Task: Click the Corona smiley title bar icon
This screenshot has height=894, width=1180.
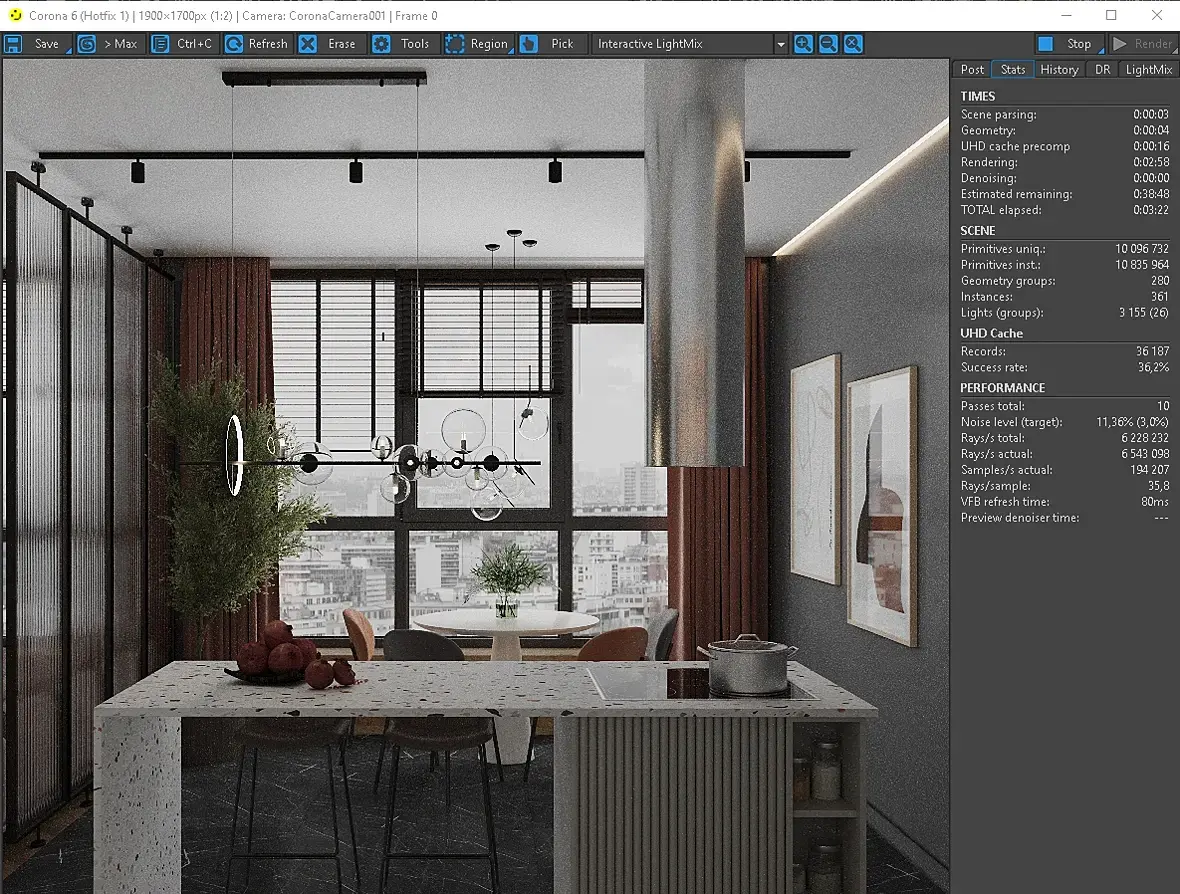Action: click(x=15, y=15)
